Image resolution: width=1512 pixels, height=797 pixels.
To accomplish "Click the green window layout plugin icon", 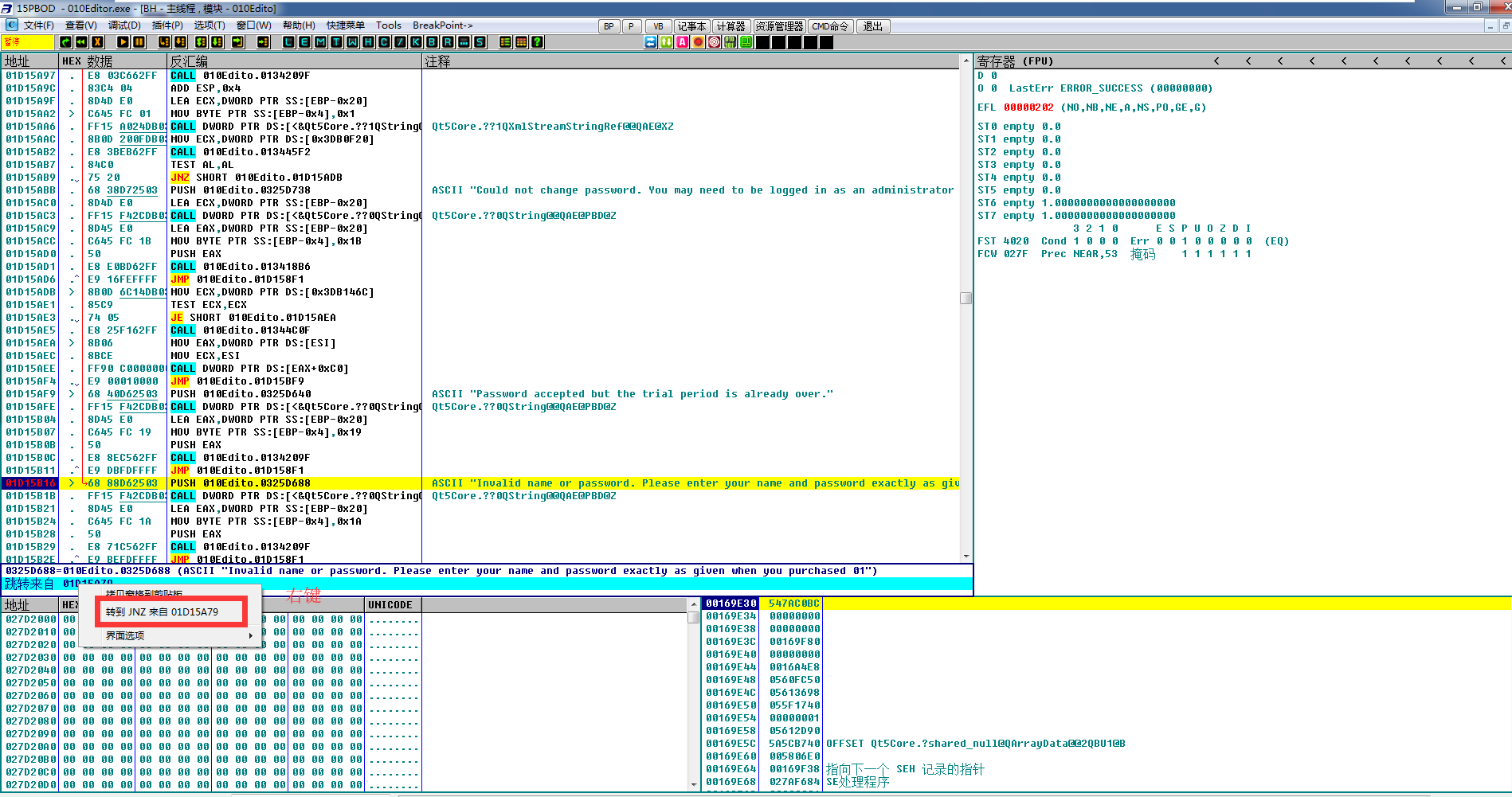I will 746,42.
